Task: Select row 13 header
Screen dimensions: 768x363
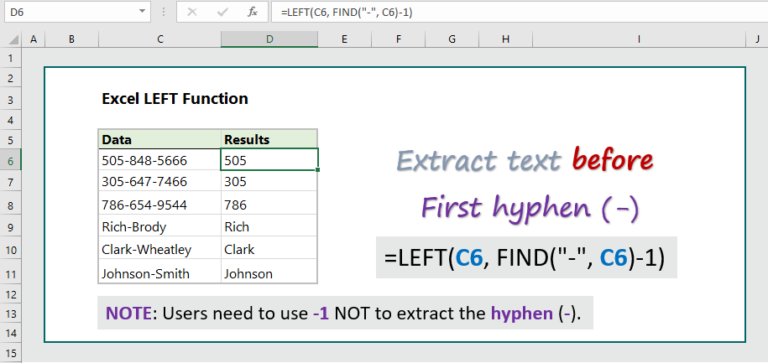Action: point(11,313)
